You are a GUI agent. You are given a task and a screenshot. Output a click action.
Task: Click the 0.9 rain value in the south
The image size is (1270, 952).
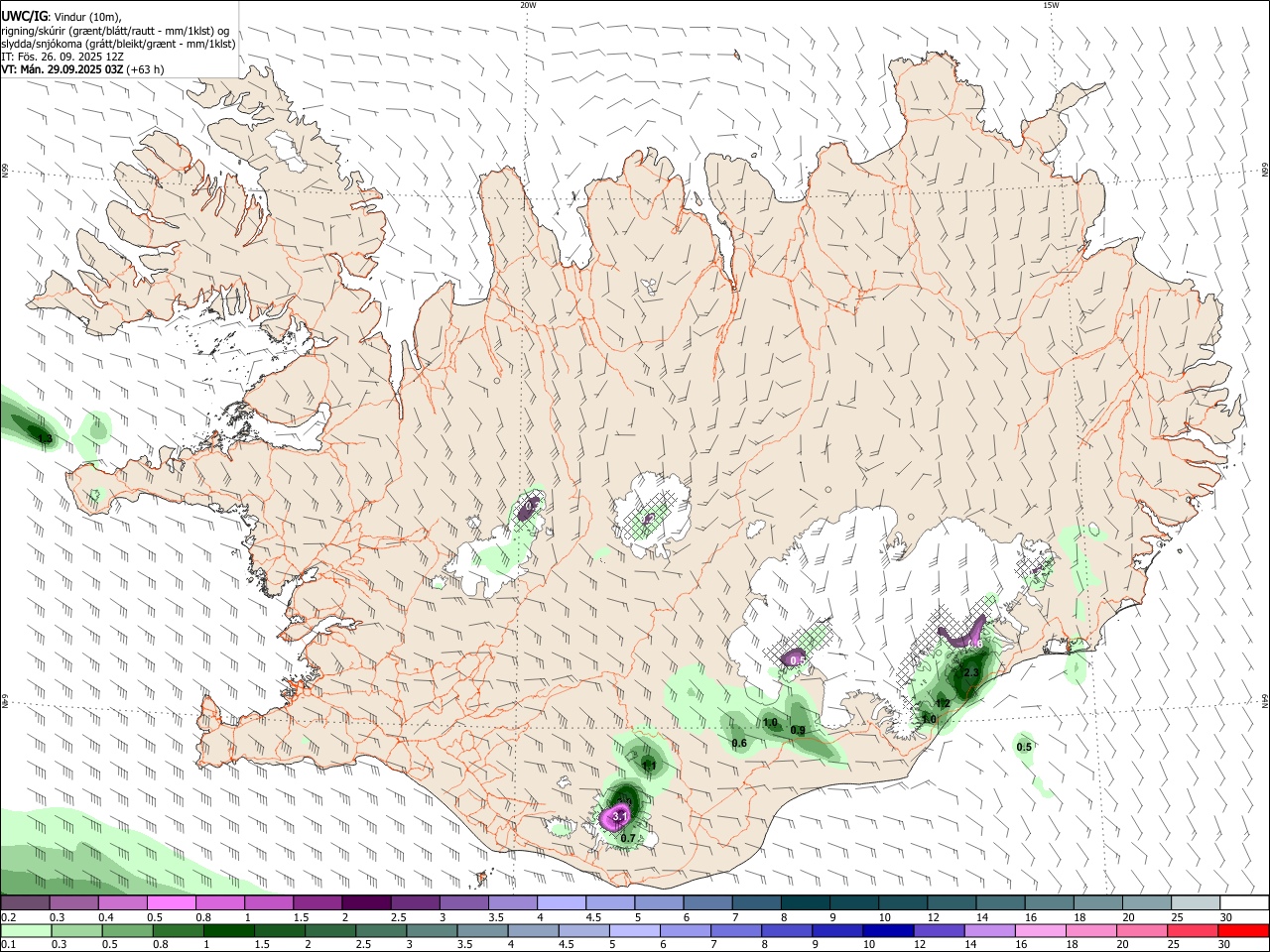(798, 731)
